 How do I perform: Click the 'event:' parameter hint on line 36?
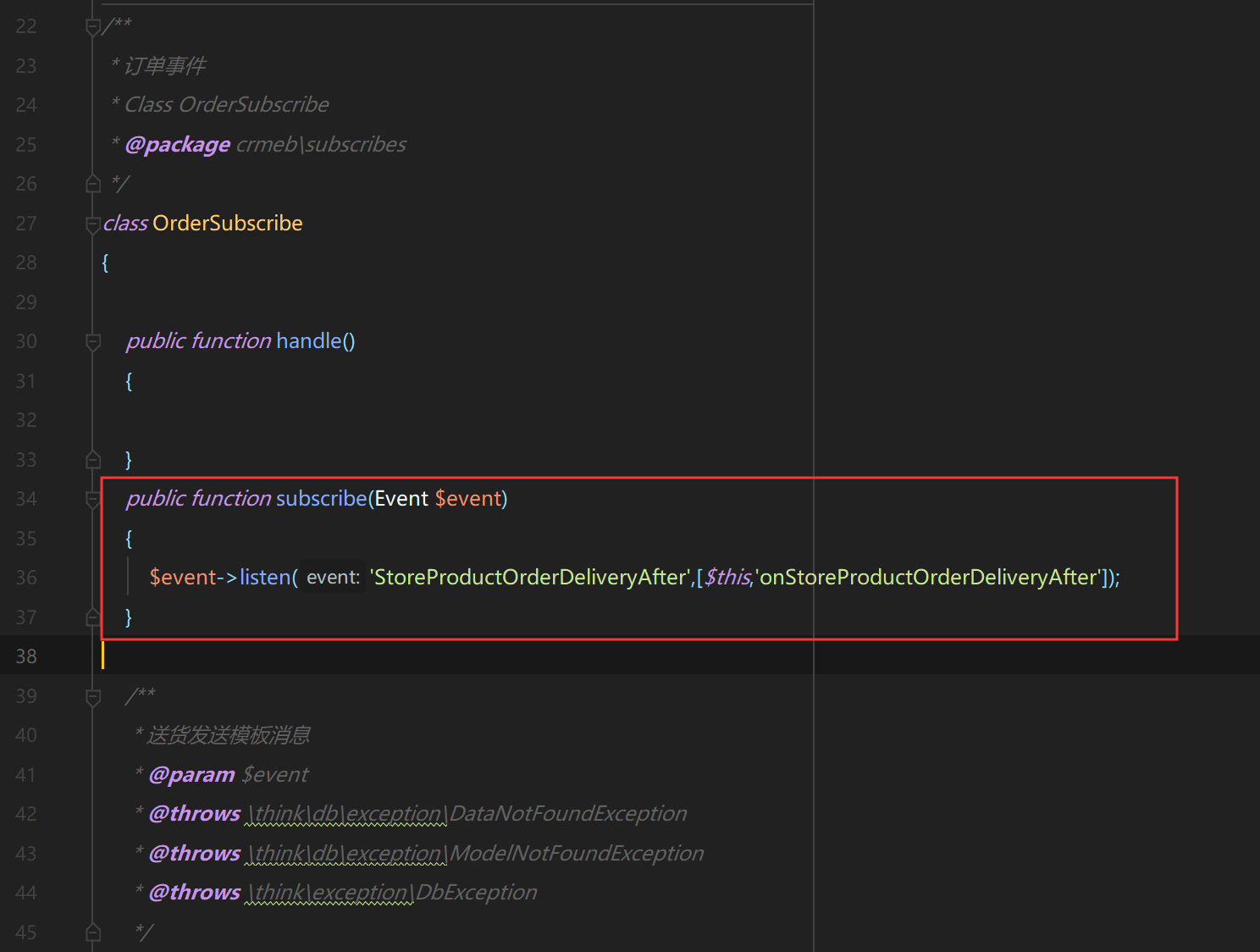point(334,577)
